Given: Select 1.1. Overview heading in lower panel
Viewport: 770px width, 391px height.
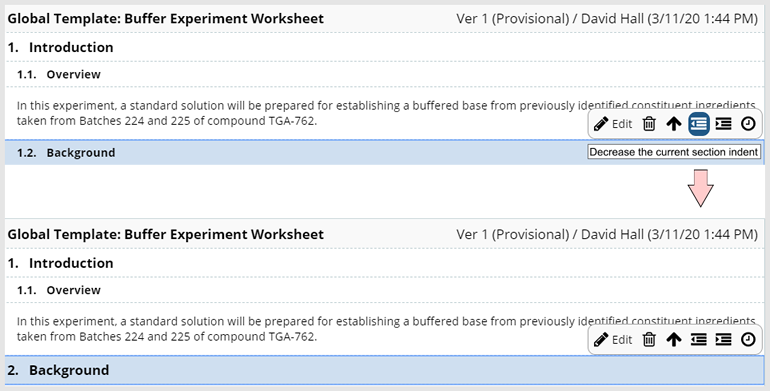Looking at the screenshot, I should click(x=58, y=290).
